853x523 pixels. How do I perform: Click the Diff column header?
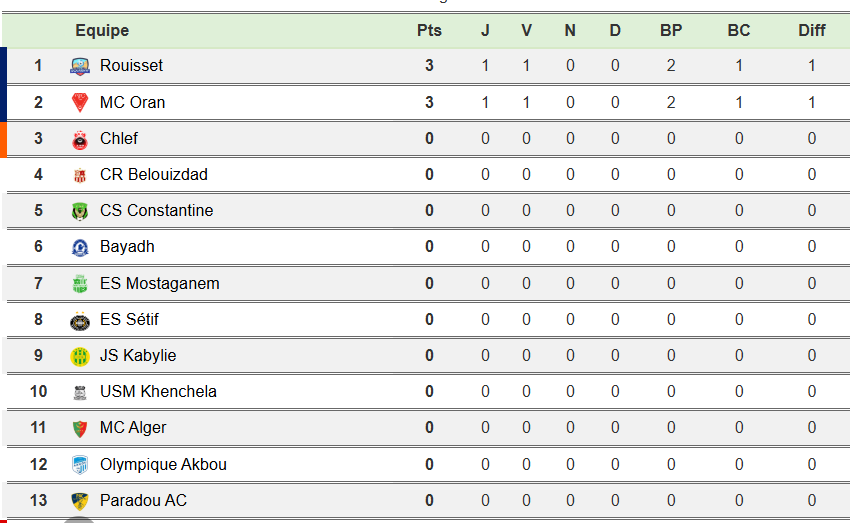coord(812,31)
